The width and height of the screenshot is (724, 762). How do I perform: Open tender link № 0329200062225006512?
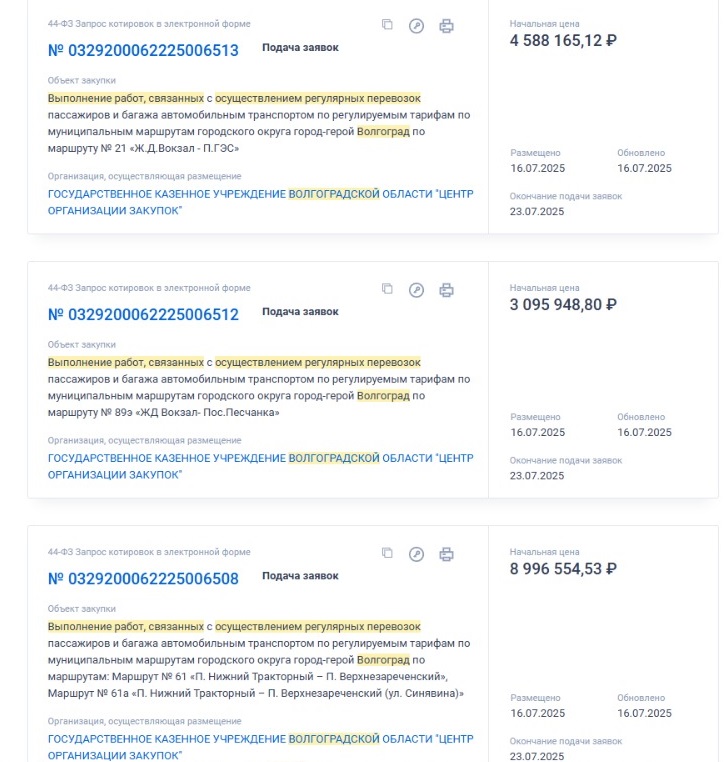143,315
